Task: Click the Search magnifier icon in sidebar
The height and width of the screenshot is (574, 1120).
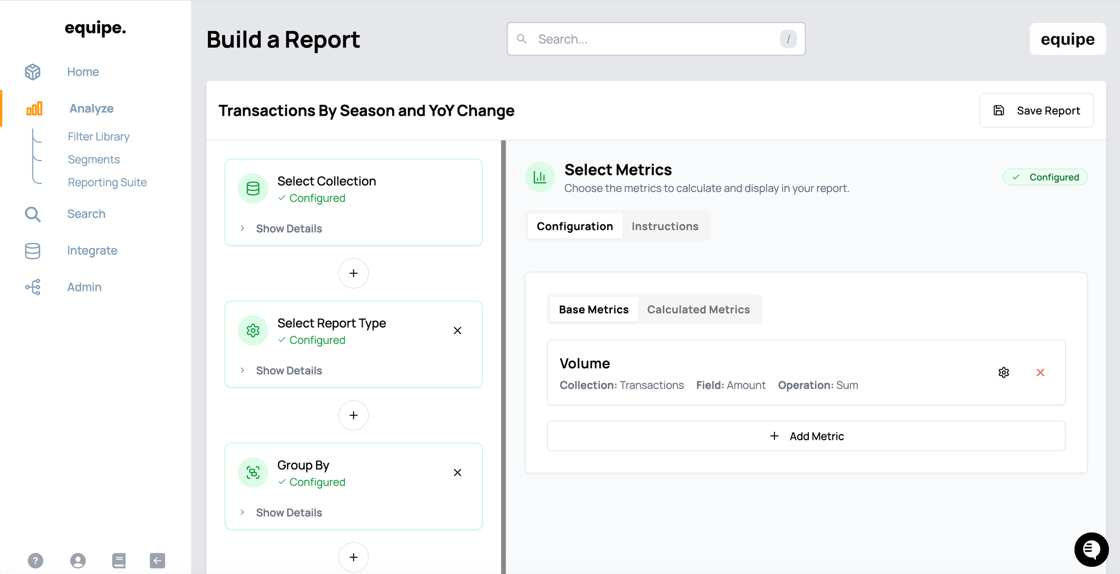Action: click(32, 214)
